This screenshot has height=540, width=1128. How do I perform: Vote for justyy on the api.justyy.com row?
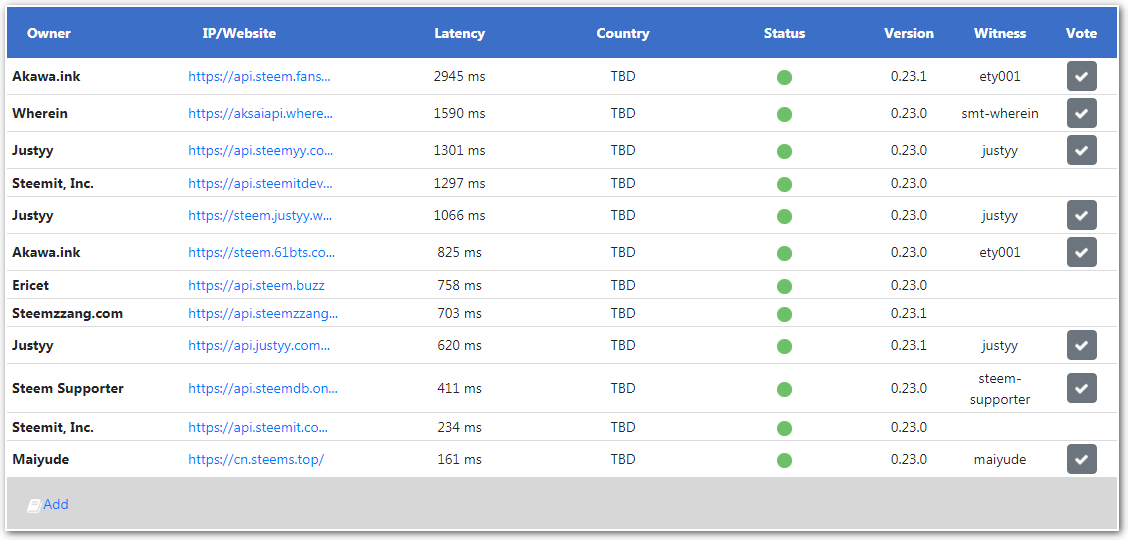(1081, 345)
